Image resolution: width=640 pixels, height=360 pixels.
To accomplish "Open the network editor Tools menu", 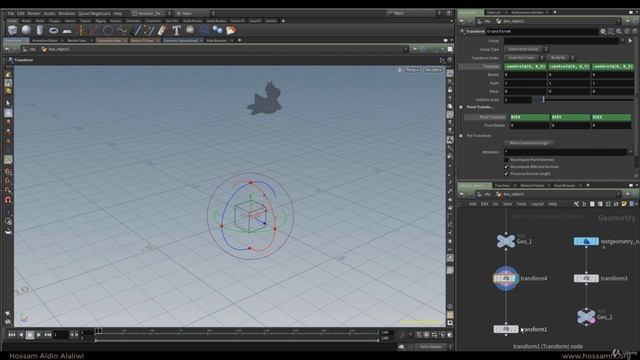I will coord(521,204).
